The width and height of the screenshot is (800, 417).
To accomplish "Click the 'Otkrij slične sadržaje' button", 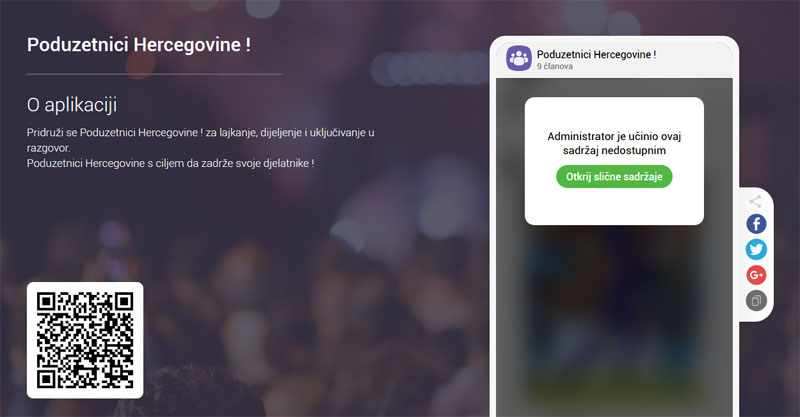I will (614, 177).
